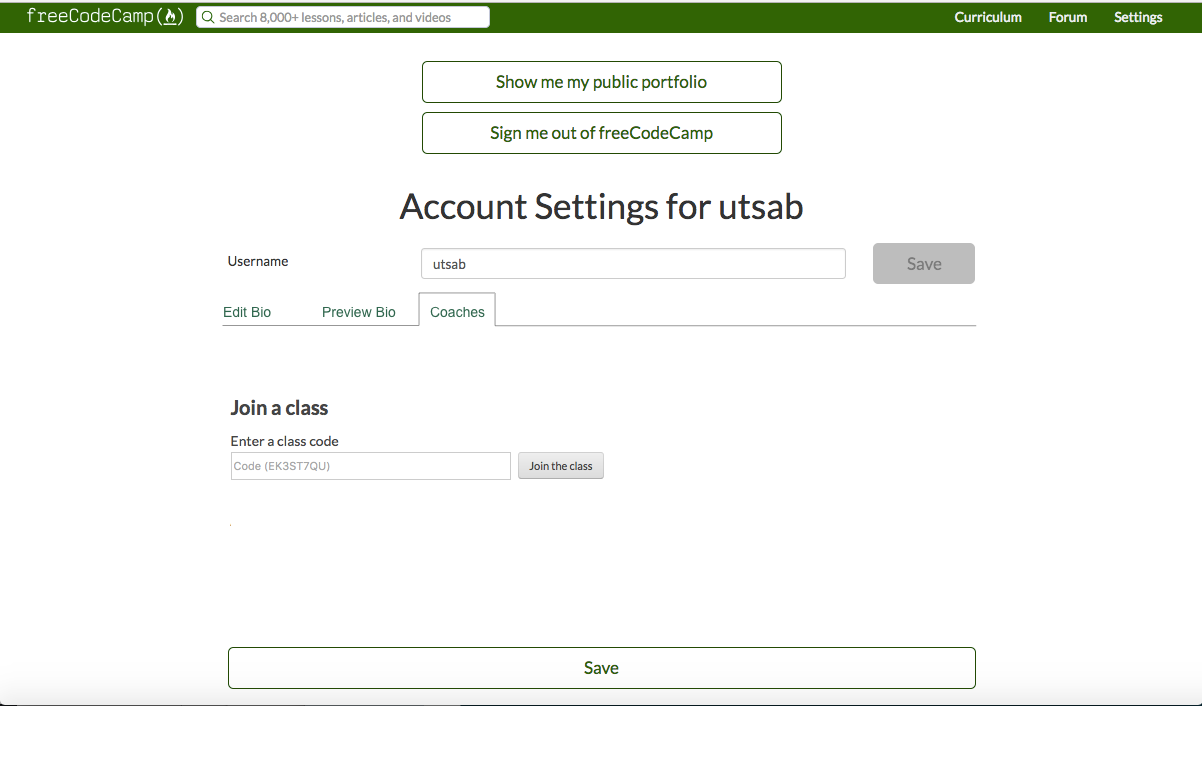1202x768 pixels.
Task: Sign out of freeCodeCamp
Action: (x=601, y=132)
